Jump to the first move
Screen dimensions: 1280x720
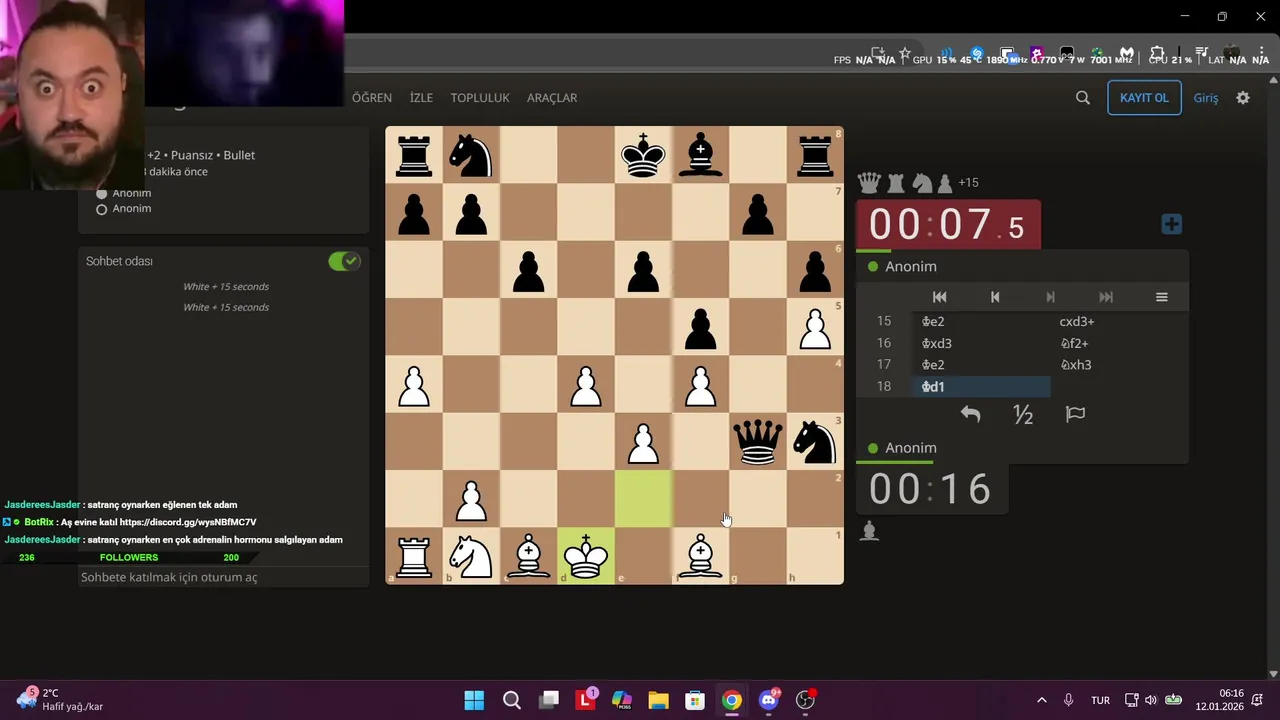coord(939,297)
